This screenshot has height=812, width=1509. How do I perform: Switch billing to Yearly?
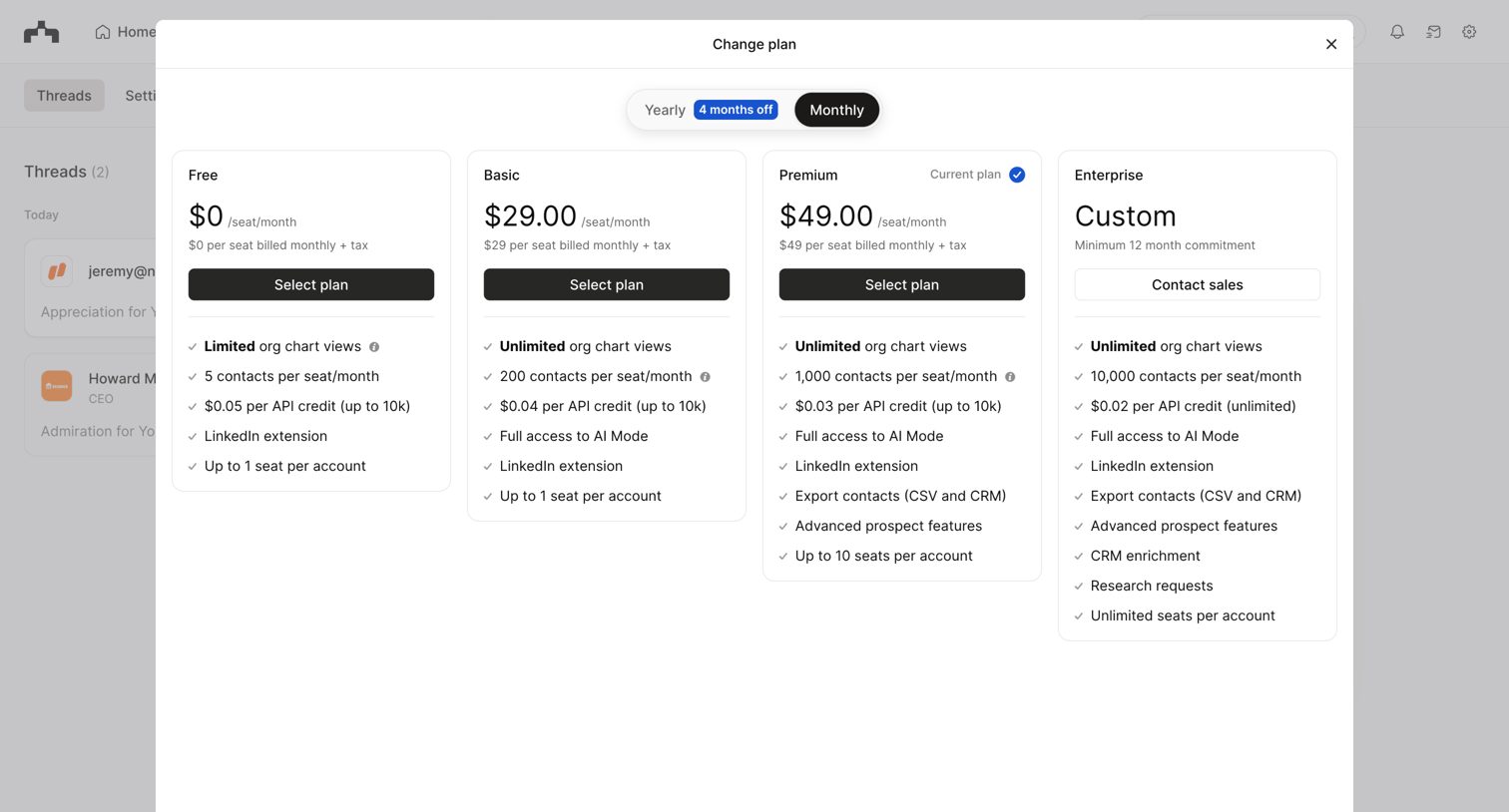[x=665, y=110]
